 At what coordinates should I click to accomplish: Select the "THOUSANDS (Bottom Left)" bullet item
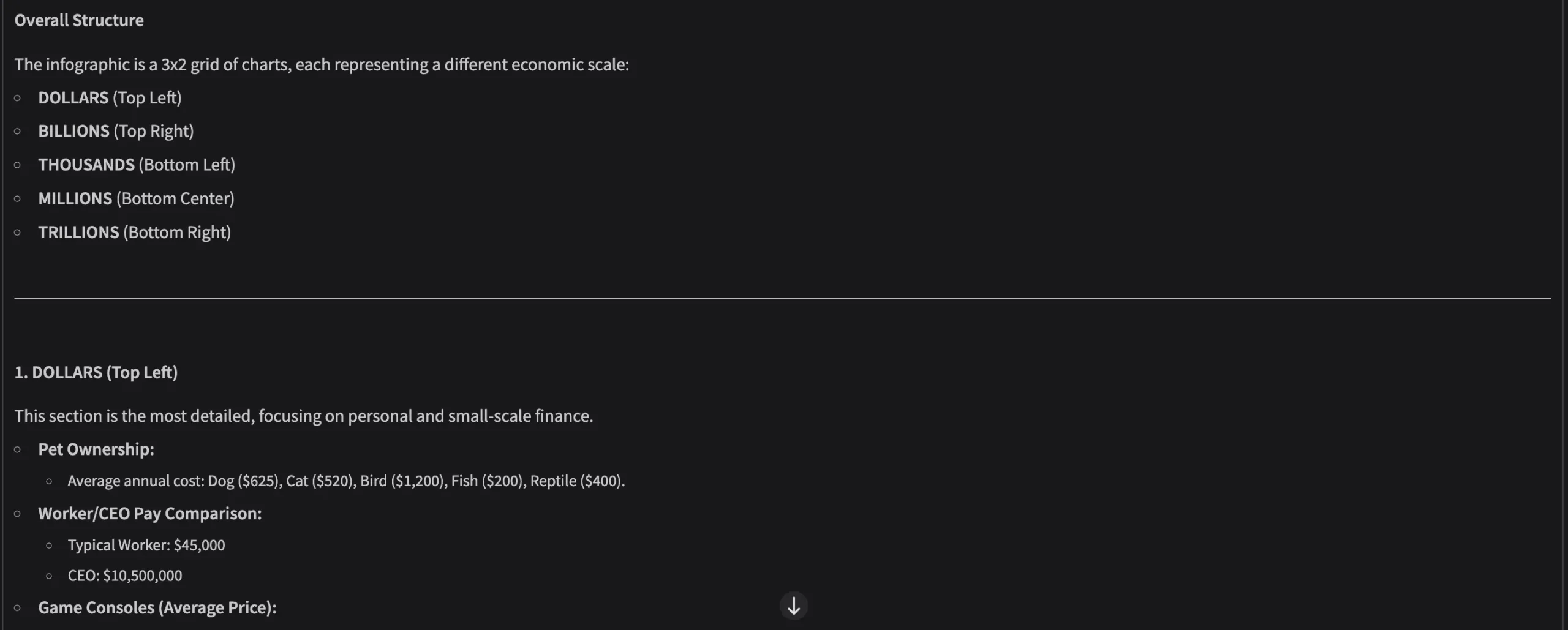(137, 165)
